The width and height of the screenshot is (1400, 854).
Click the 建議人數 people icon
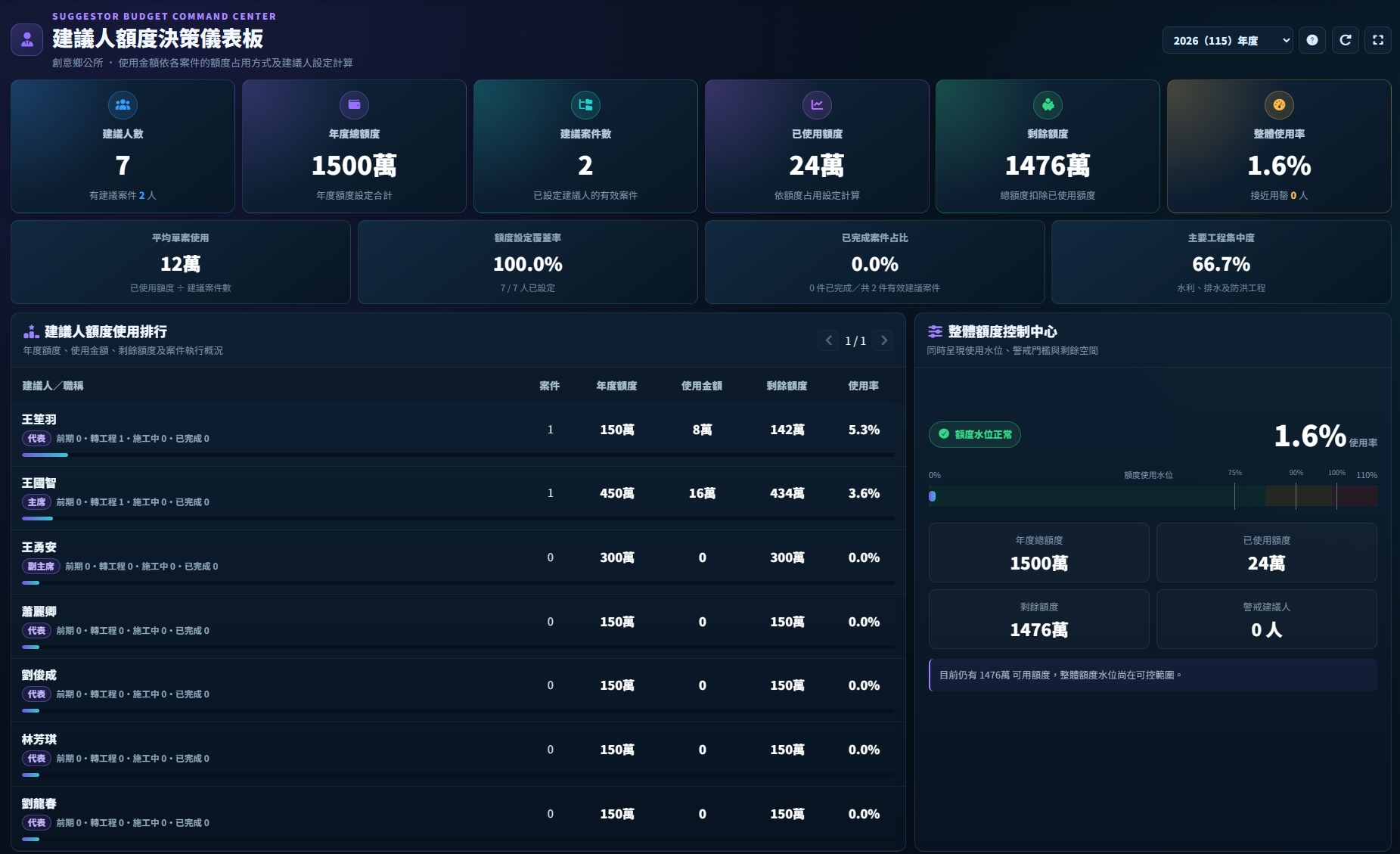(x=123, y=105)
